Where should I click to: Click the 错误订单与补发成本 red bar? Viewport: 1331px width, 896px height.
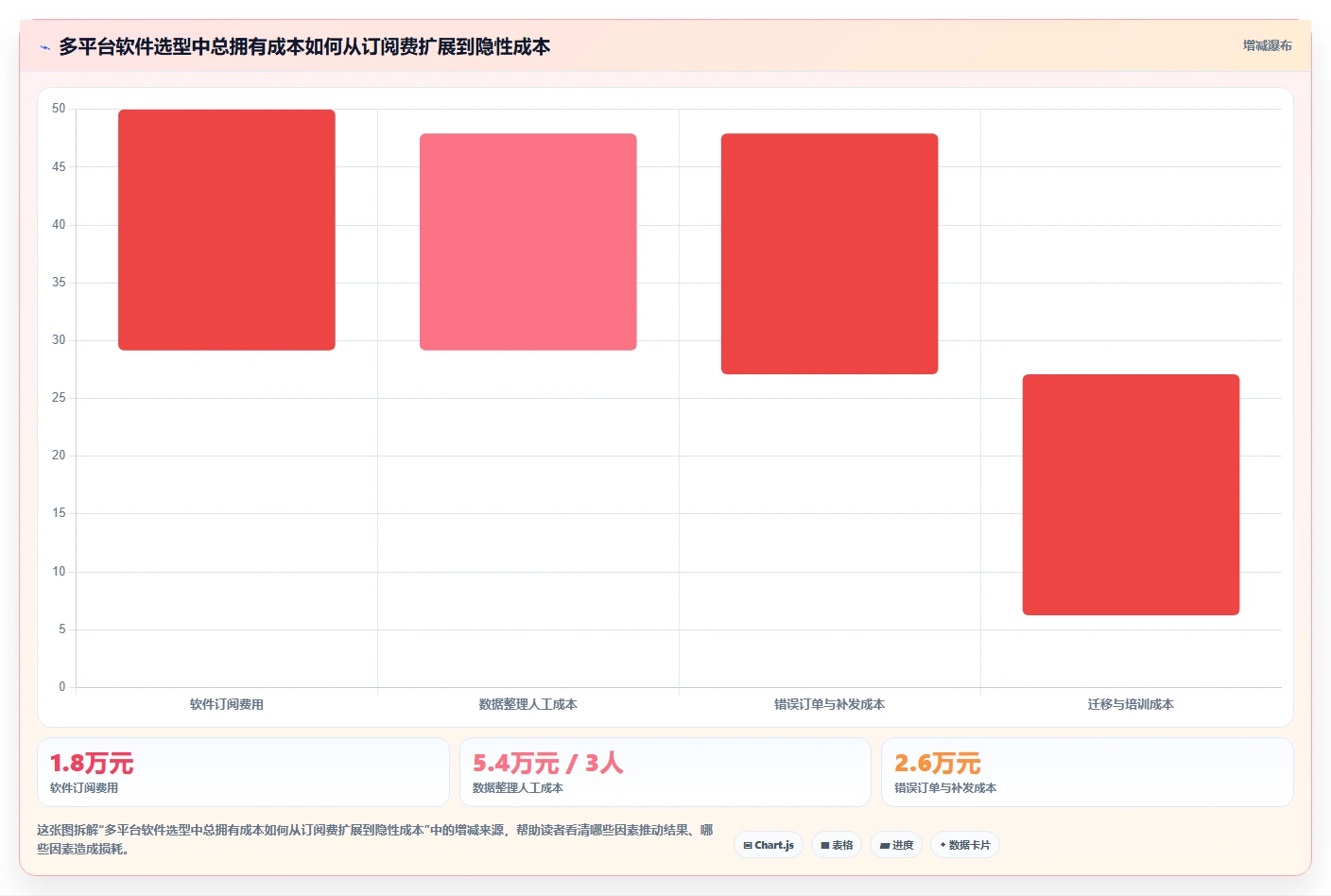tap(830, 253)
